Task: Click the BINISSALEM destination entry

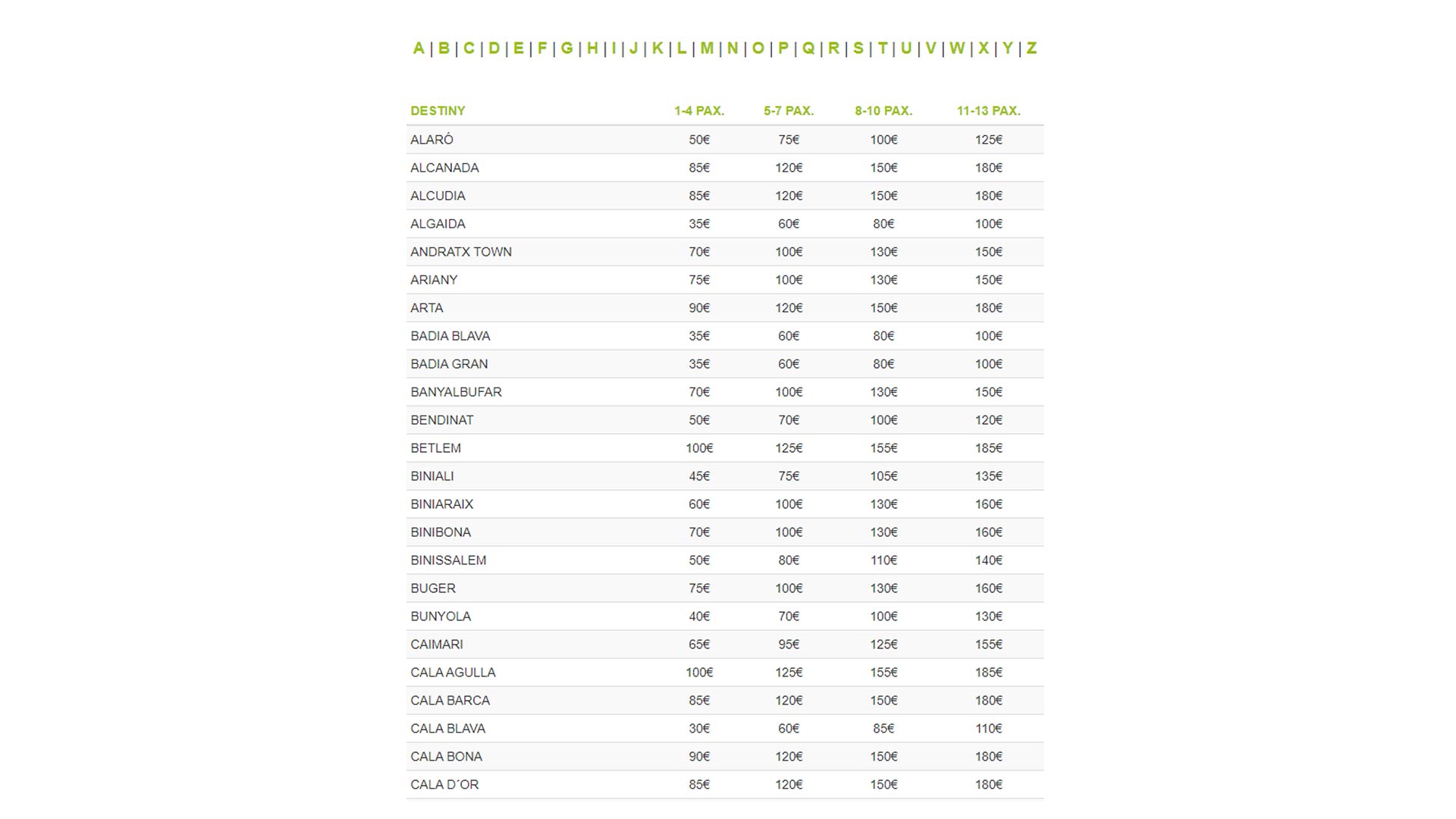Action: pyautogui.click(x=448, y=560)
